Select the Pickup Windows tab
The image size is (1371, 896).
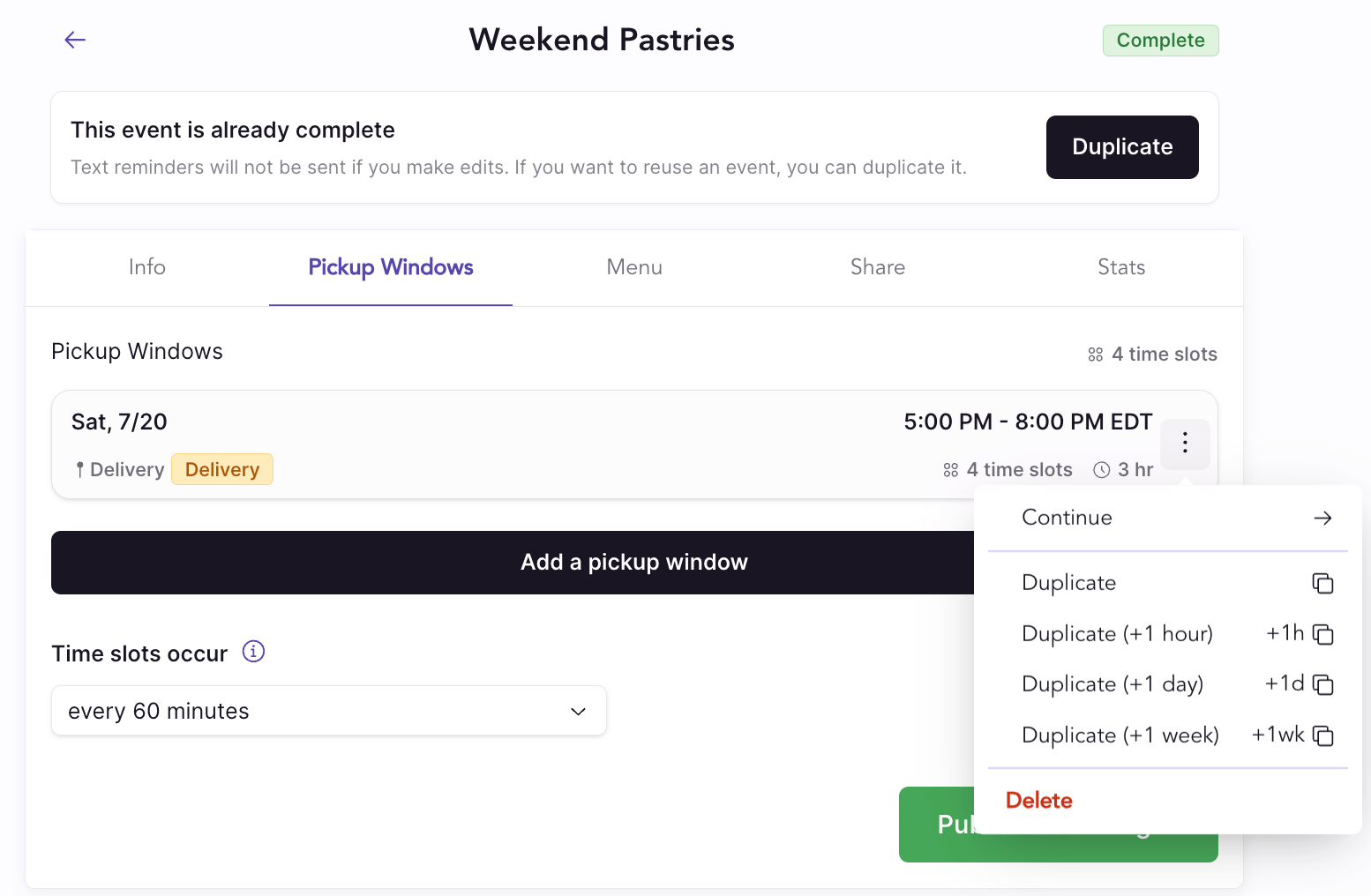[391, 267]
